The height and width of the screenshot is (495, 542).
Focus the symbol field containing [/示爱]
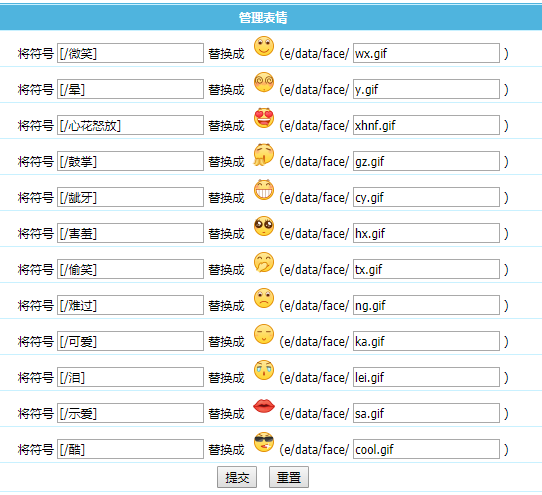point(130,413)
